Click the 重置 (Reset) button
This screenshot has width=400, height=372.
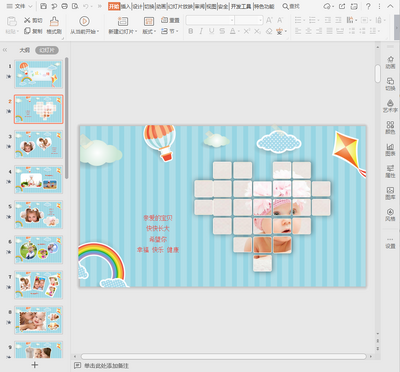tap(170, 20)
